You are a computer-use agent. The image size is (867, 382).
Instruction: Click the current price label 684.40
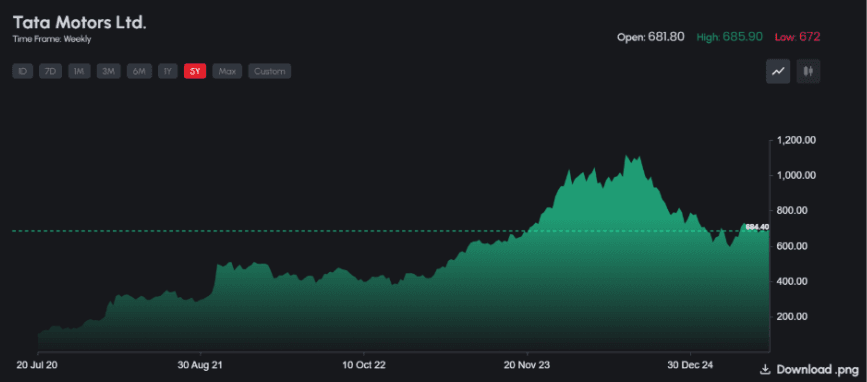pos(757,227)
